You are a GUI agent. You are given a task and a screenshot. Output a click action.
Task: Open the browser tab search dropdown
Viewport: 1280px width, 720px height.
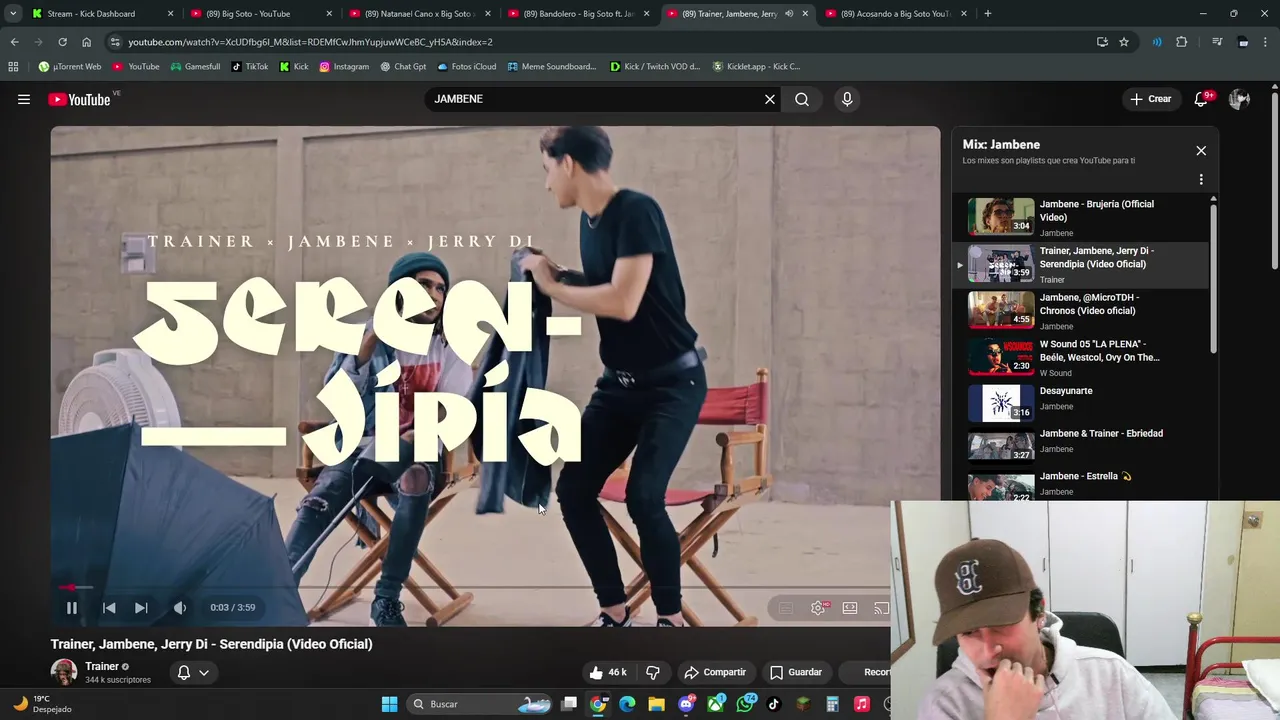[12, 14]
